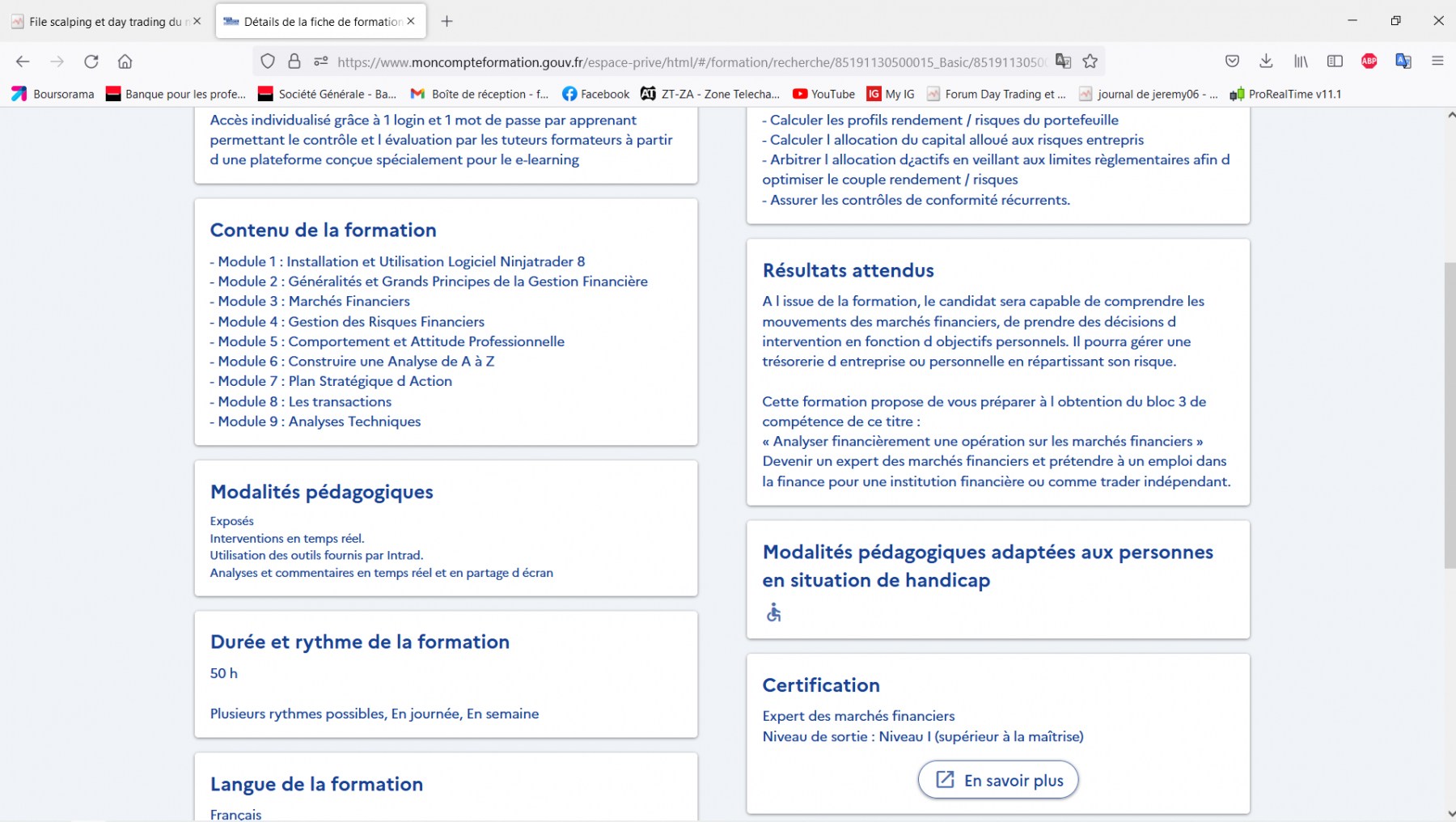The image size is (1456, 822).
Task: Show the library bookmarks icon
Action: coord(1301,61)
